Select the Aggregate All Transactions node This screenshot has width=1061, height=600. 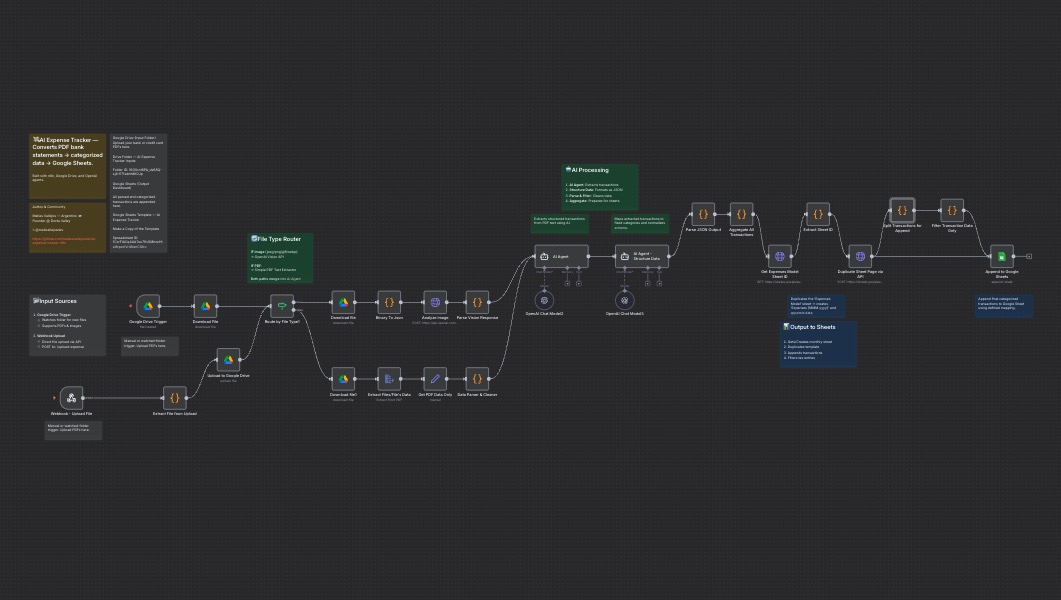click(741, 214)
